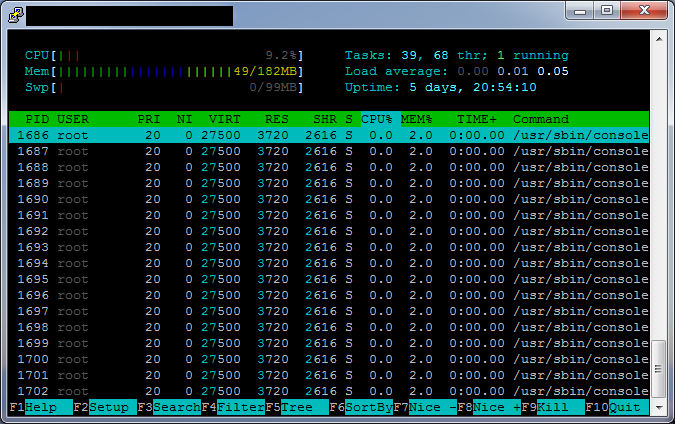Click F10 Quit to exit htop
This screenshot has height=424, width=675.
click(x=628, y=408)
